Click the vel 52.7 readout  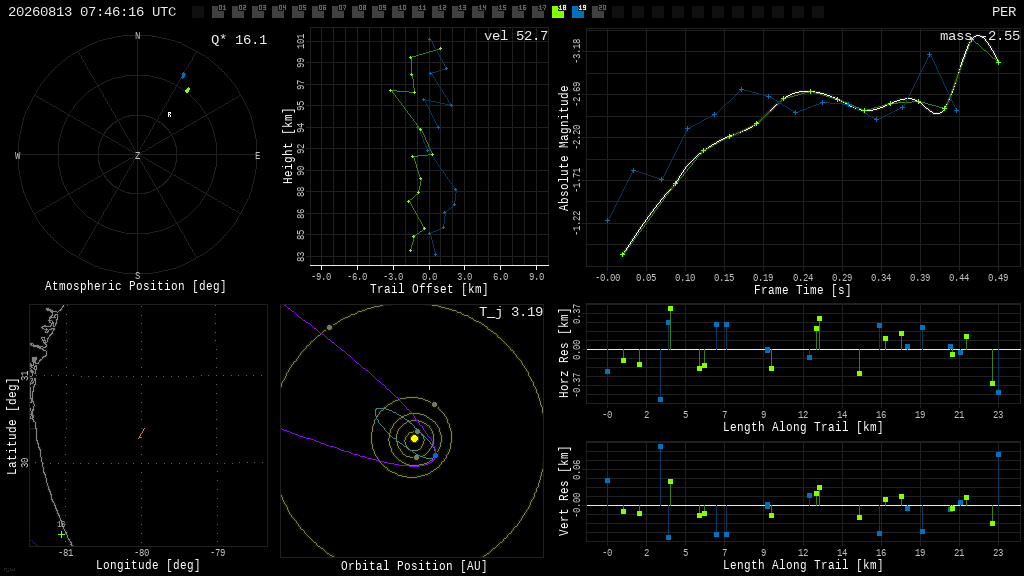tap(516, 36)
